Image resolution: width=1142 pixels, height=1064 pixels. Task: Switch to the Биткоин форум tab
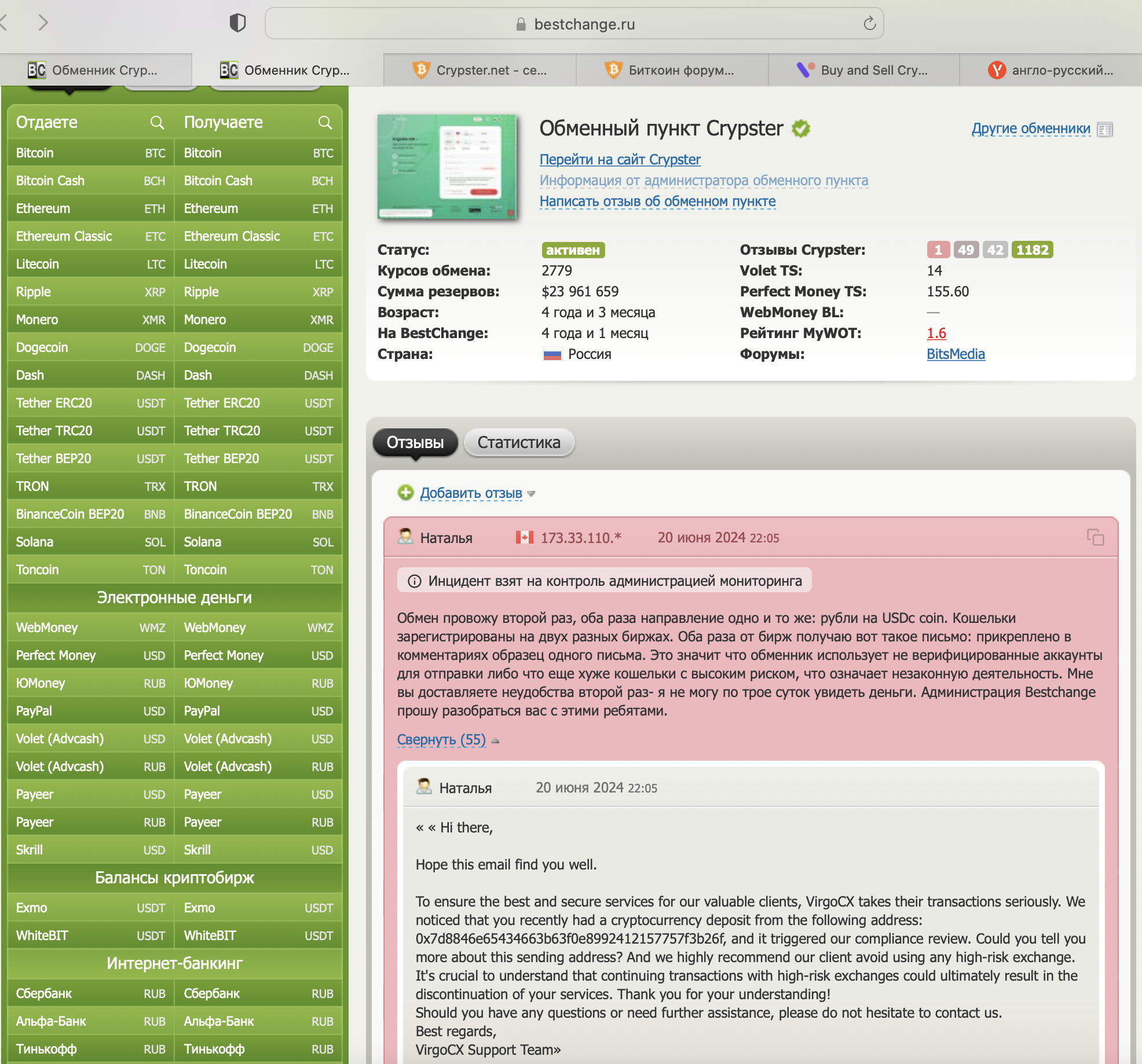coord(672,70)
